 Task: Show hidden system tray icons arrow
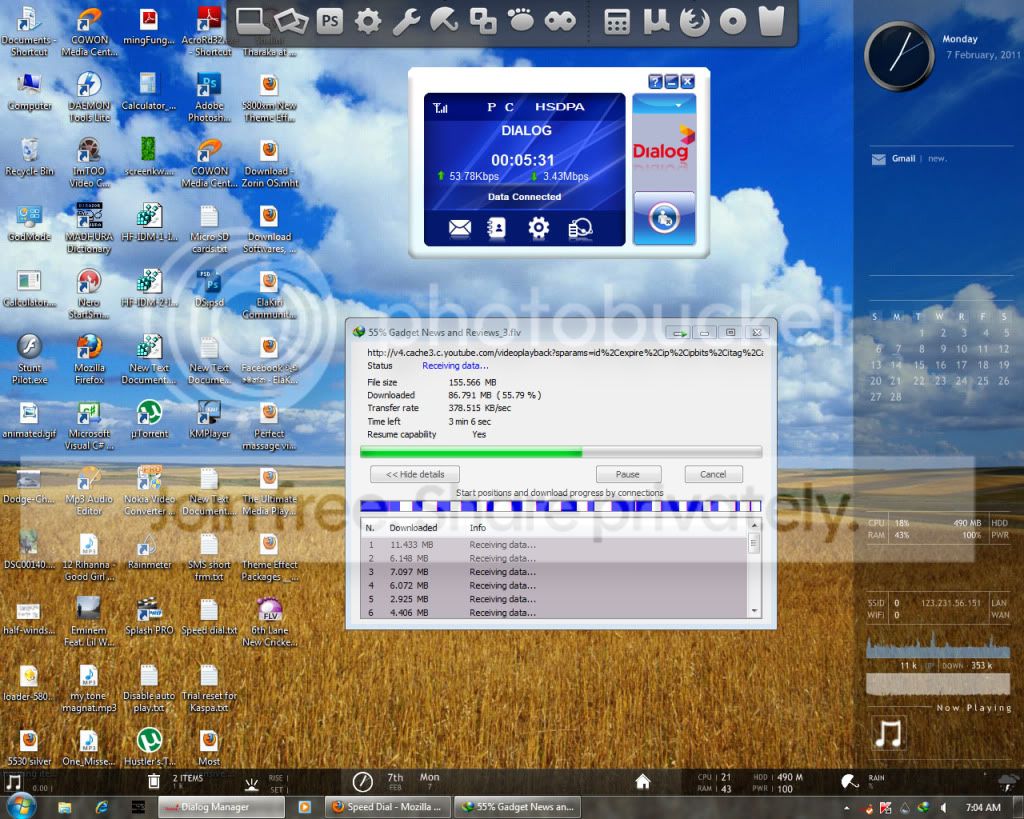coord(846,808)
